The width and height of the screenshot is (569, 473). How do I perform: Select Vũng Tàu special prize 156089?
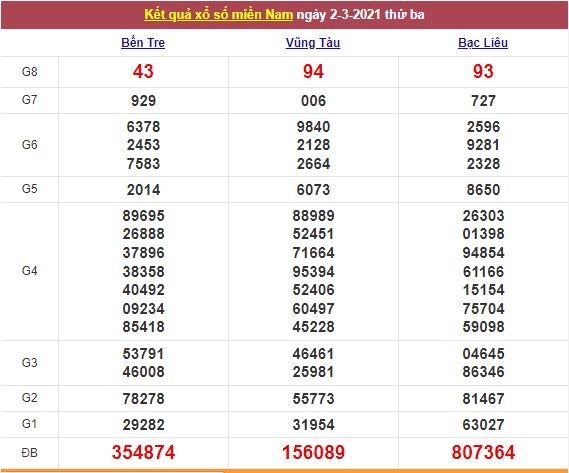tap(314, 452)
